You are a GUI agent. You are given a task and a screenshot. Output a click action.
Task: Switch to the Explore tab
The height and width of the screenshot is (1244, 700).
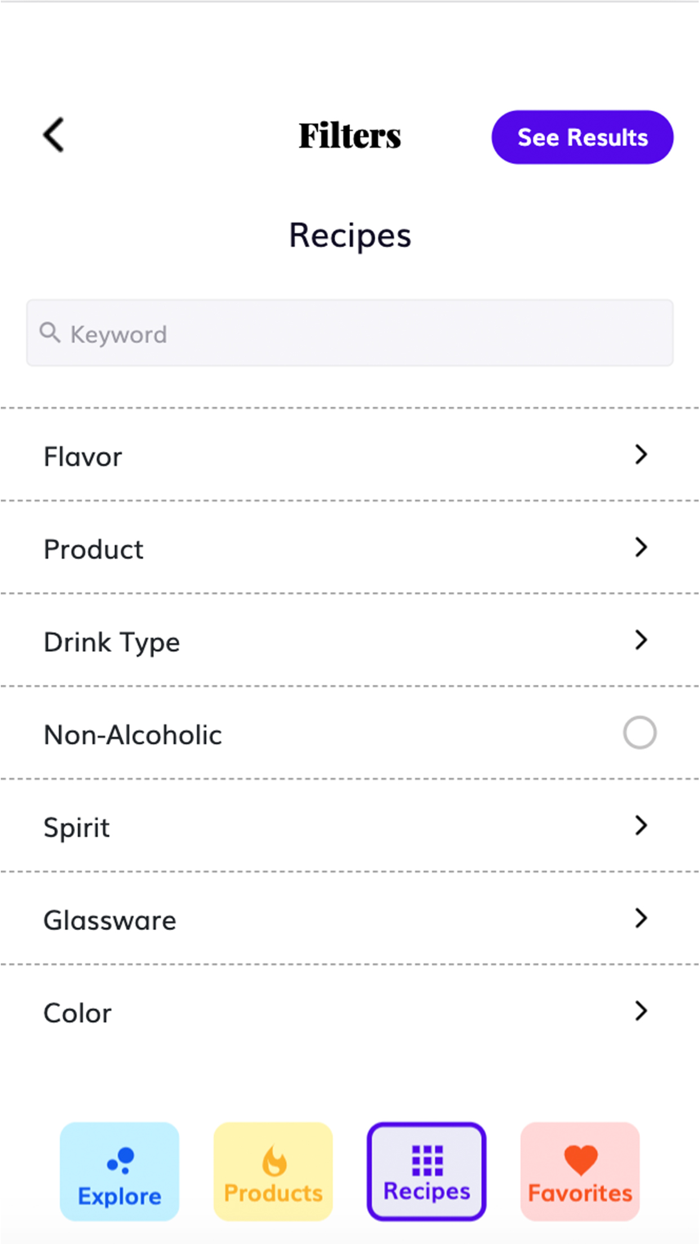click(x=119, y=1170)
